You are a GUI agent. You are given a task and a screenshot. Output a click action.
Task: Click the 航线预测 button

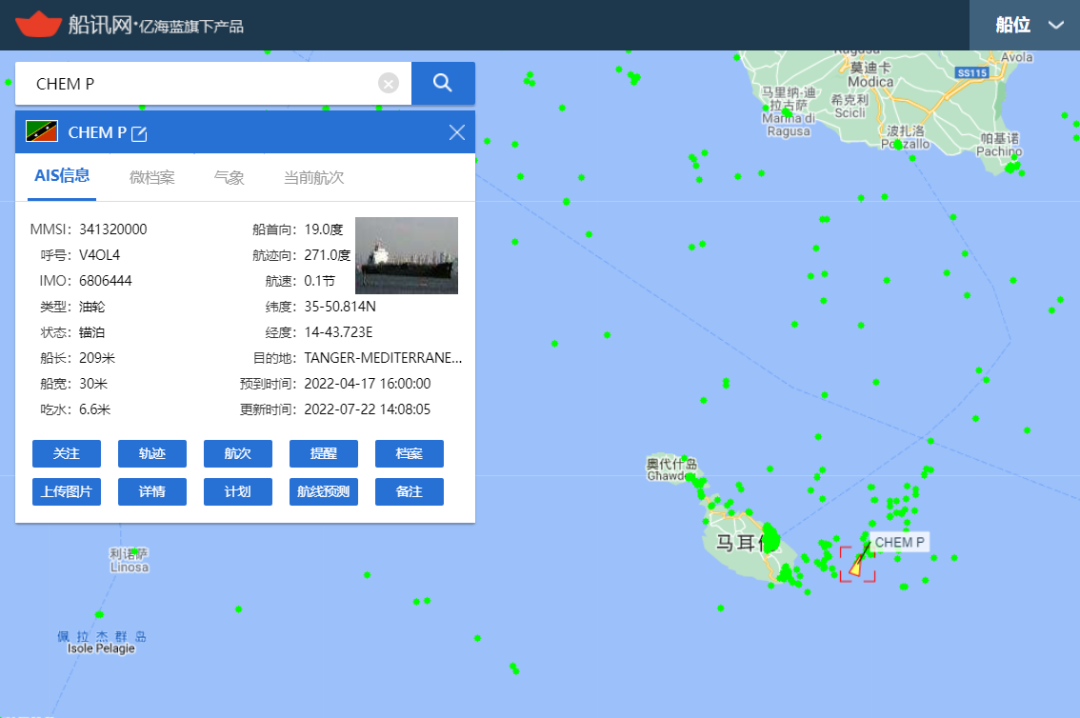[x=323, y=492]
